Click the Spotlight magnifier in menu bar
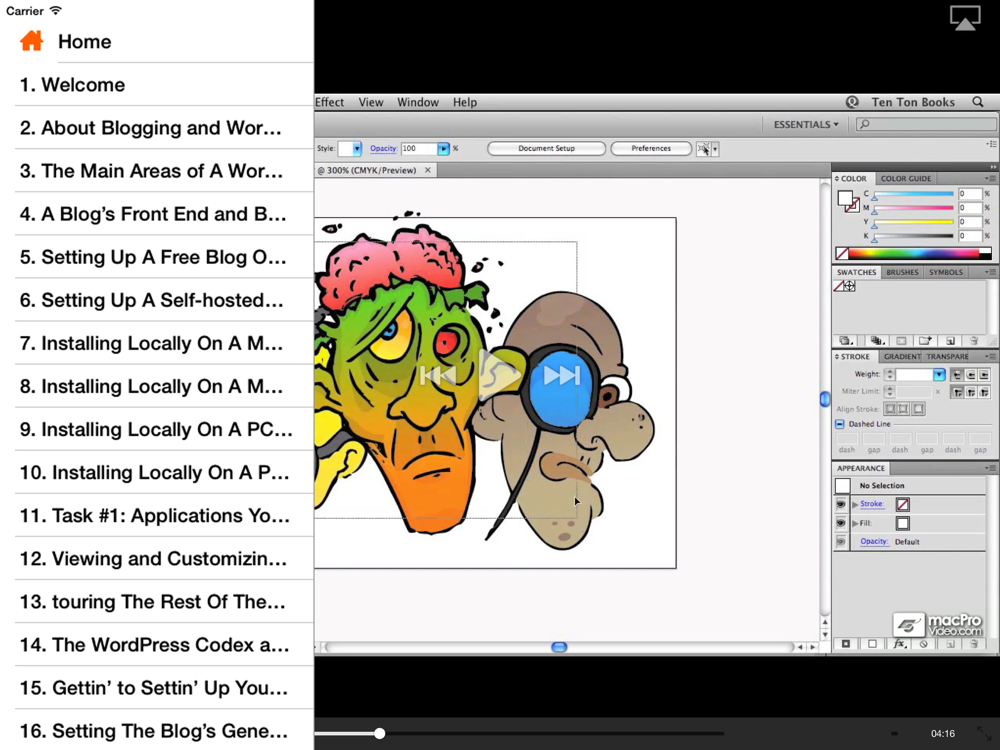Viewport: 1000px width, 750px height. point(978,102)
